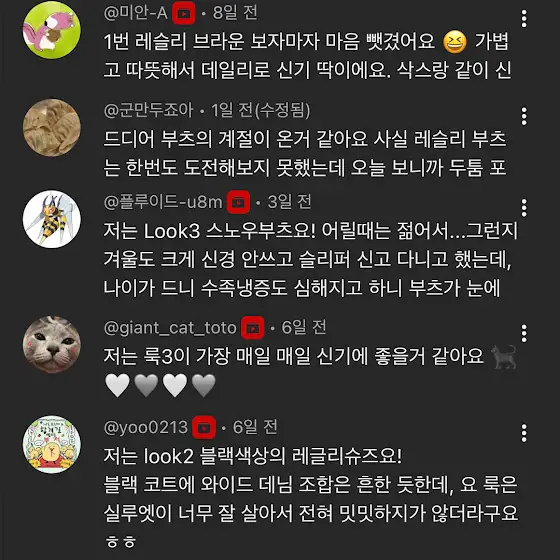
Task: Open three-dot menu on @yoo0213's comment
Action: pyautogui.click(x=524, y=433)
